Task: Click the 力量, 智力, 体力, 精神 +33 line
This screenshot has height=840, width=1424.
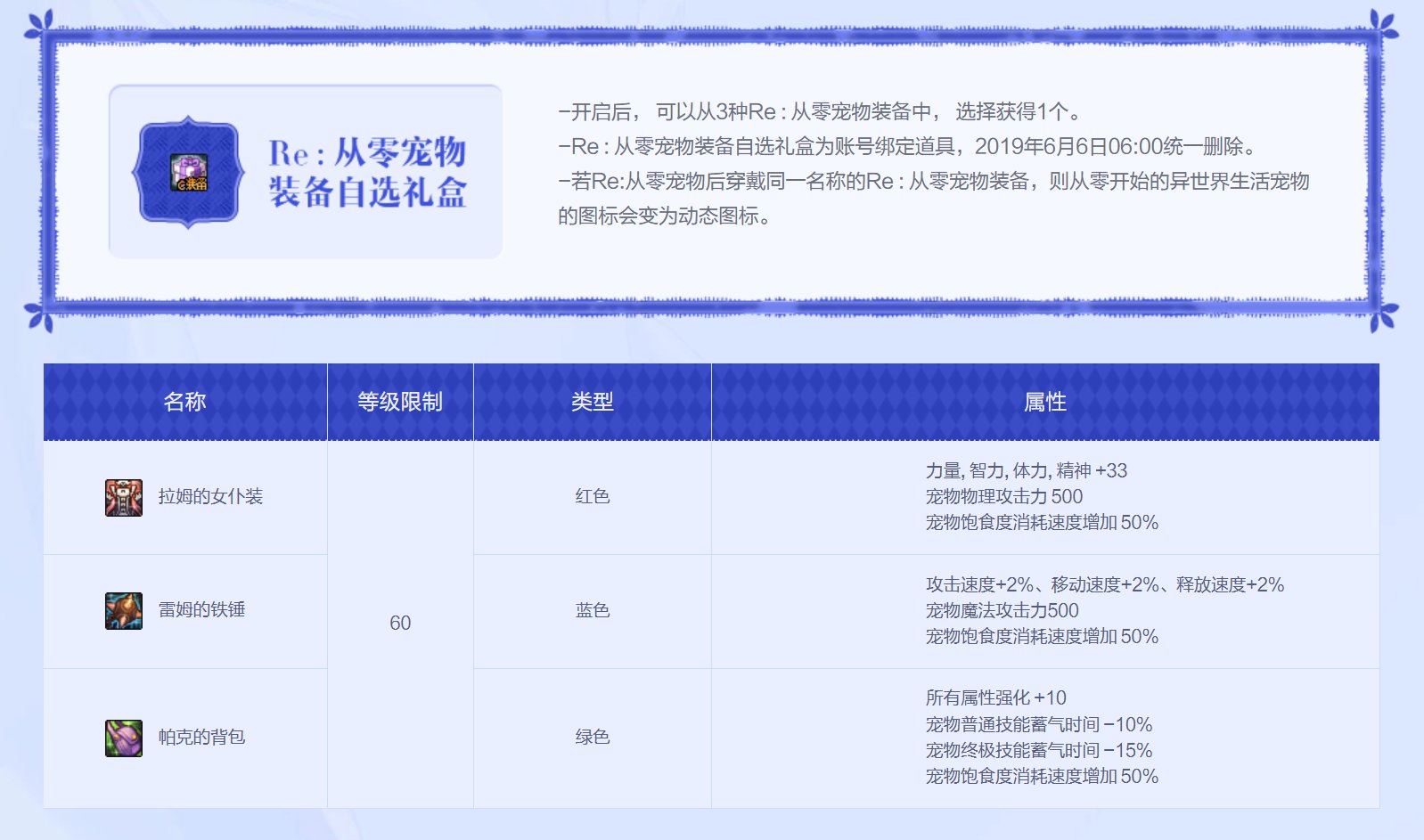Action: (1027, 470)
